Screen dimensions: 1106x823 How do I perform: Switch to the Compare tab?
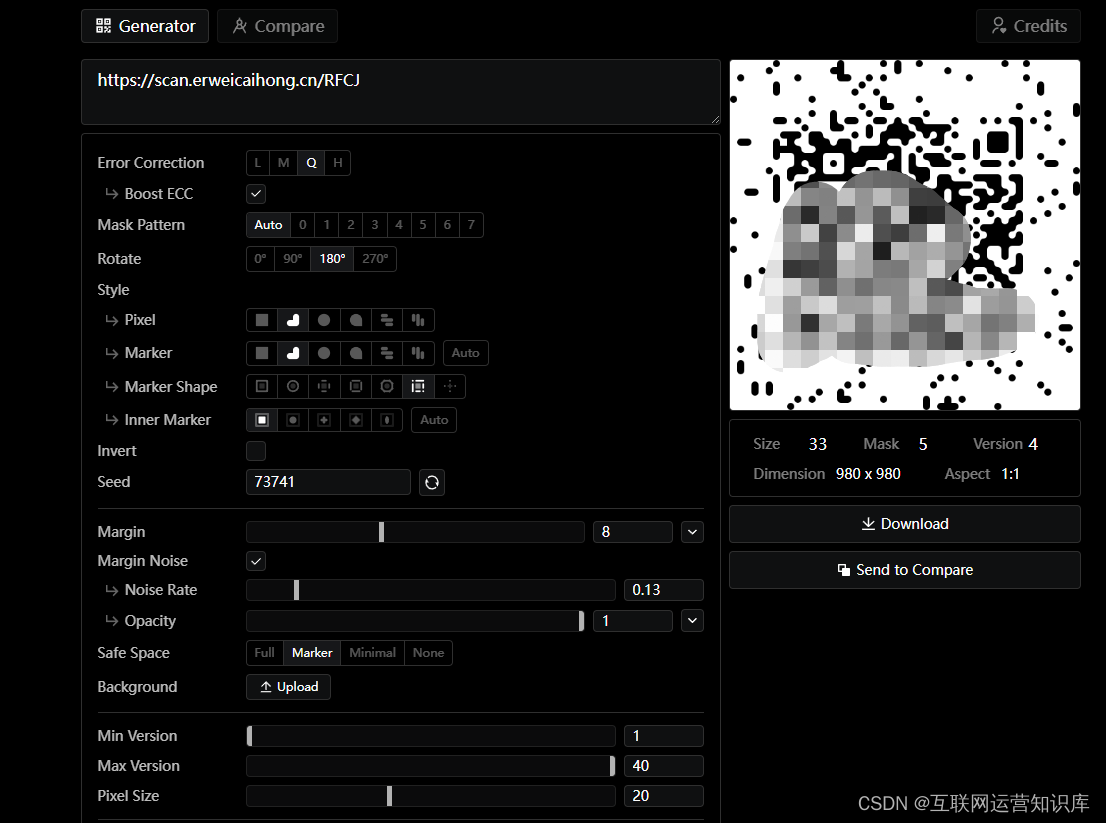click(x=277, y=26)
